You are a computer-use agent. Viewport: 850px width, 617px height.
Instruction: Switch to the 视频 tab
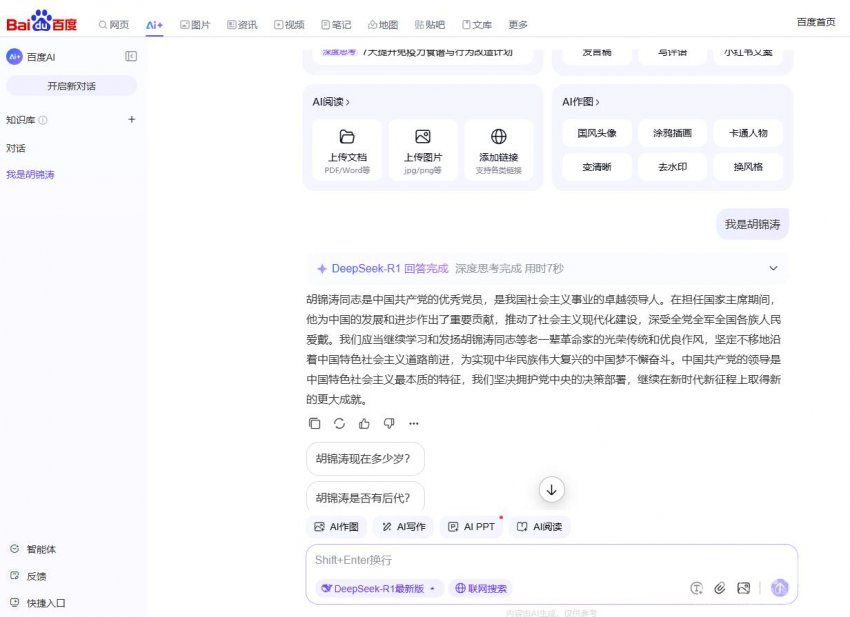[289, 24]
